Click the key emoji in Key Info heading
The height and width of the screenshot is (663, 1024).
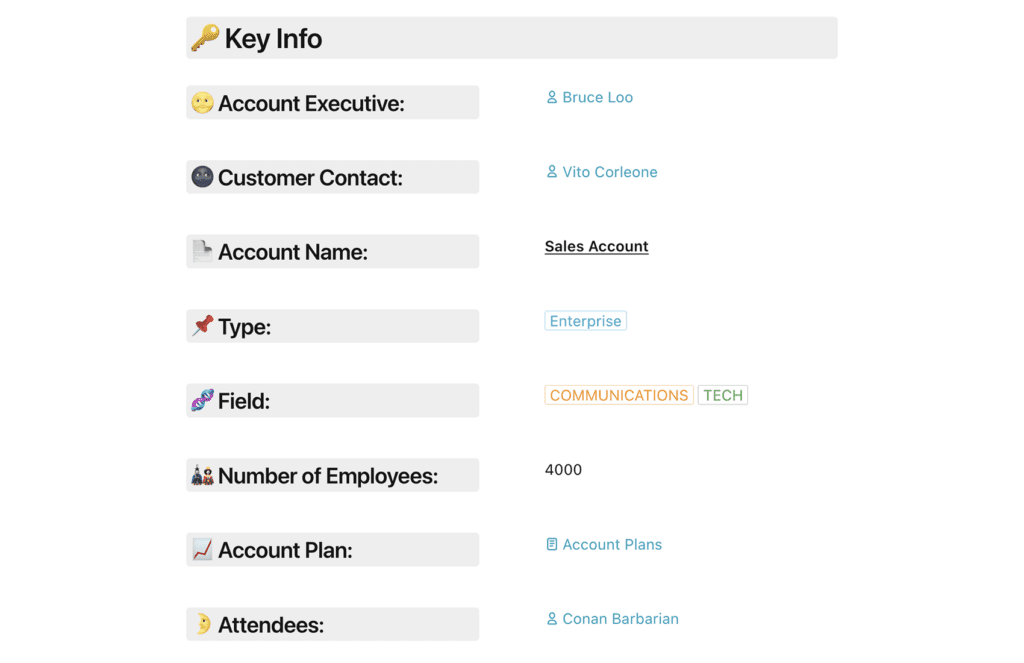coord(205,38)
